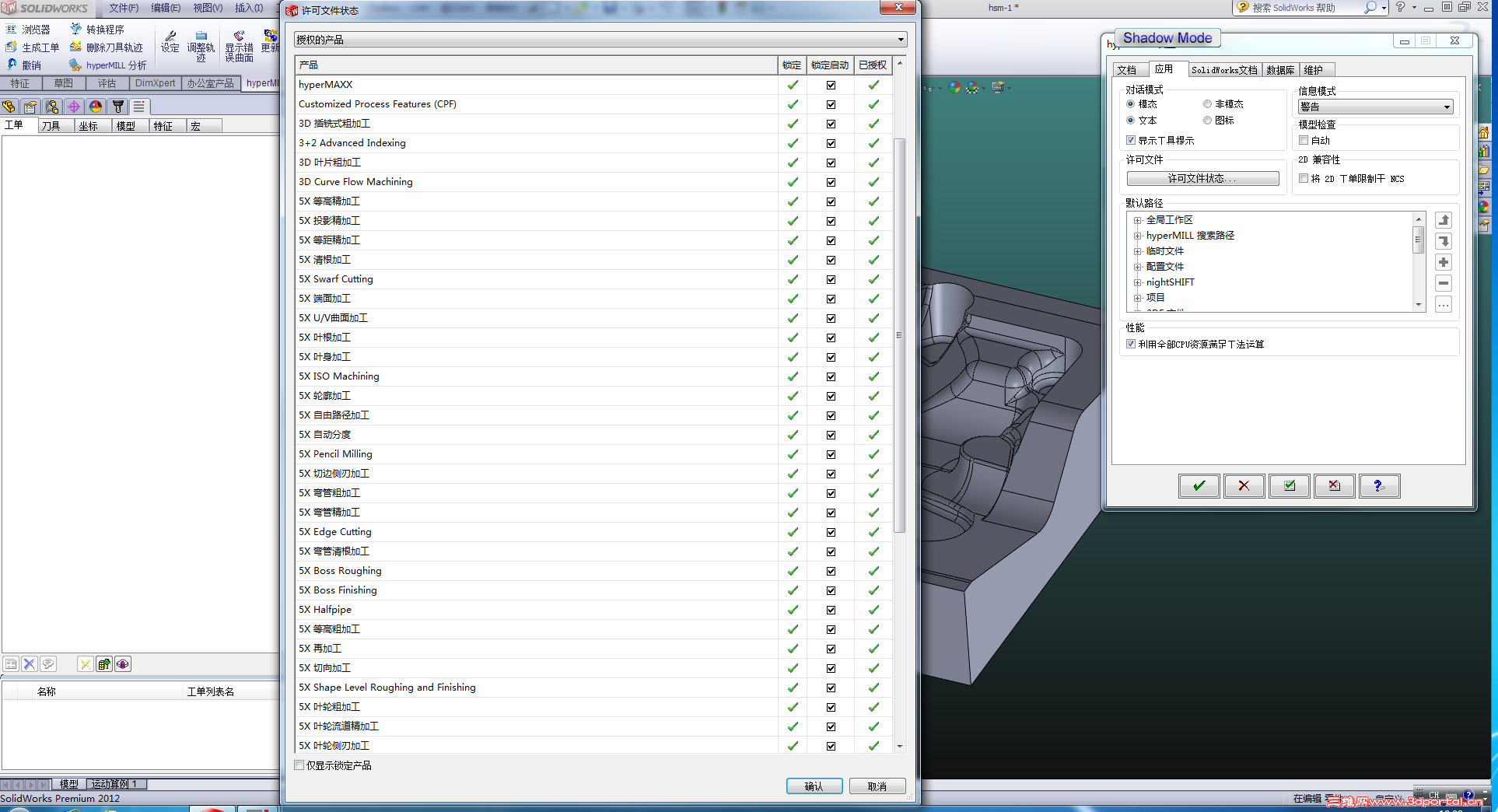Open the list-lines panel icon
Screen dimensions: 1498x812
[x=139, y=107]
